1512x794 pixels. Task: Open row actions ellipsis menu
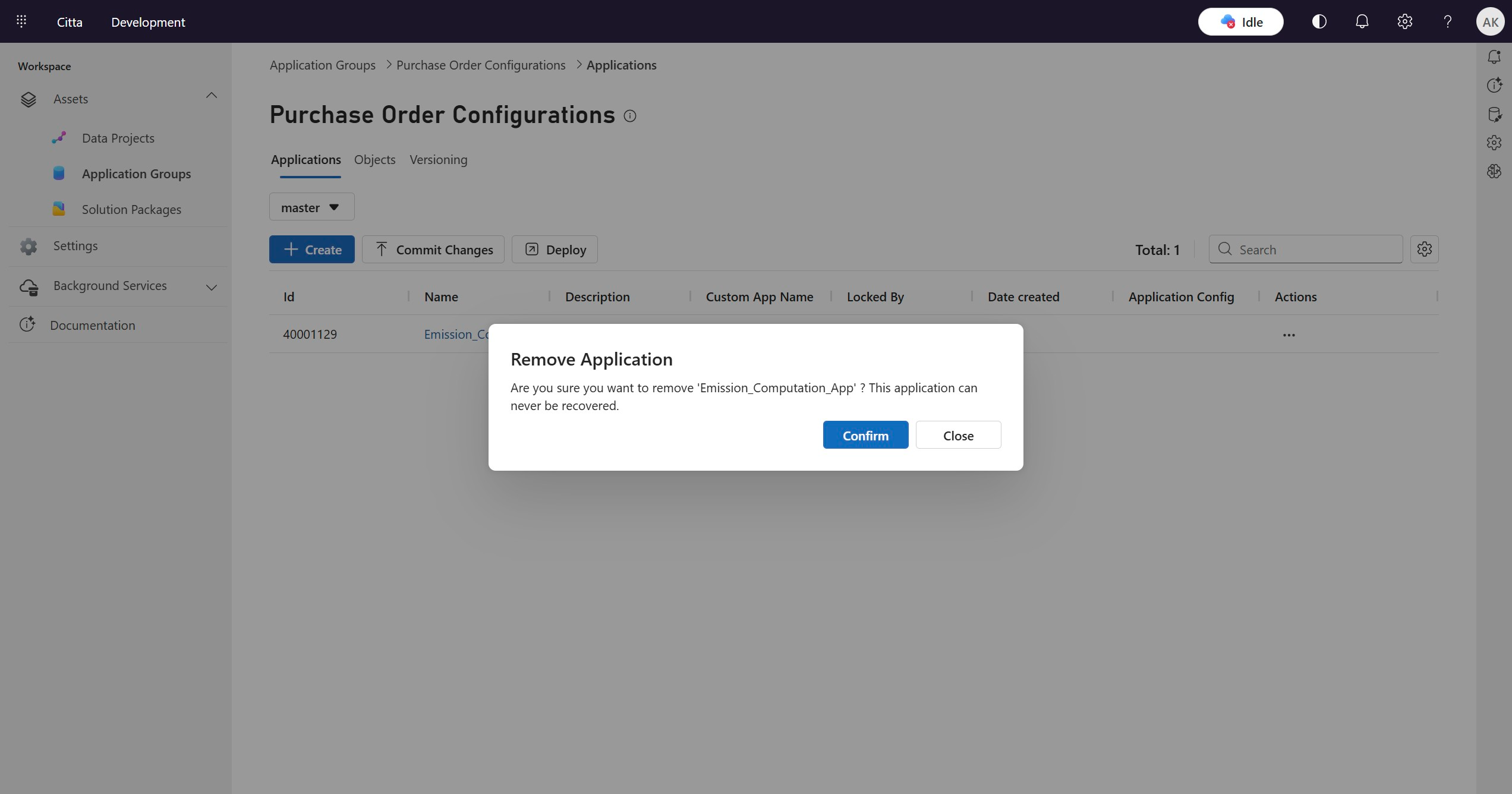click(x=1289, y=335)
